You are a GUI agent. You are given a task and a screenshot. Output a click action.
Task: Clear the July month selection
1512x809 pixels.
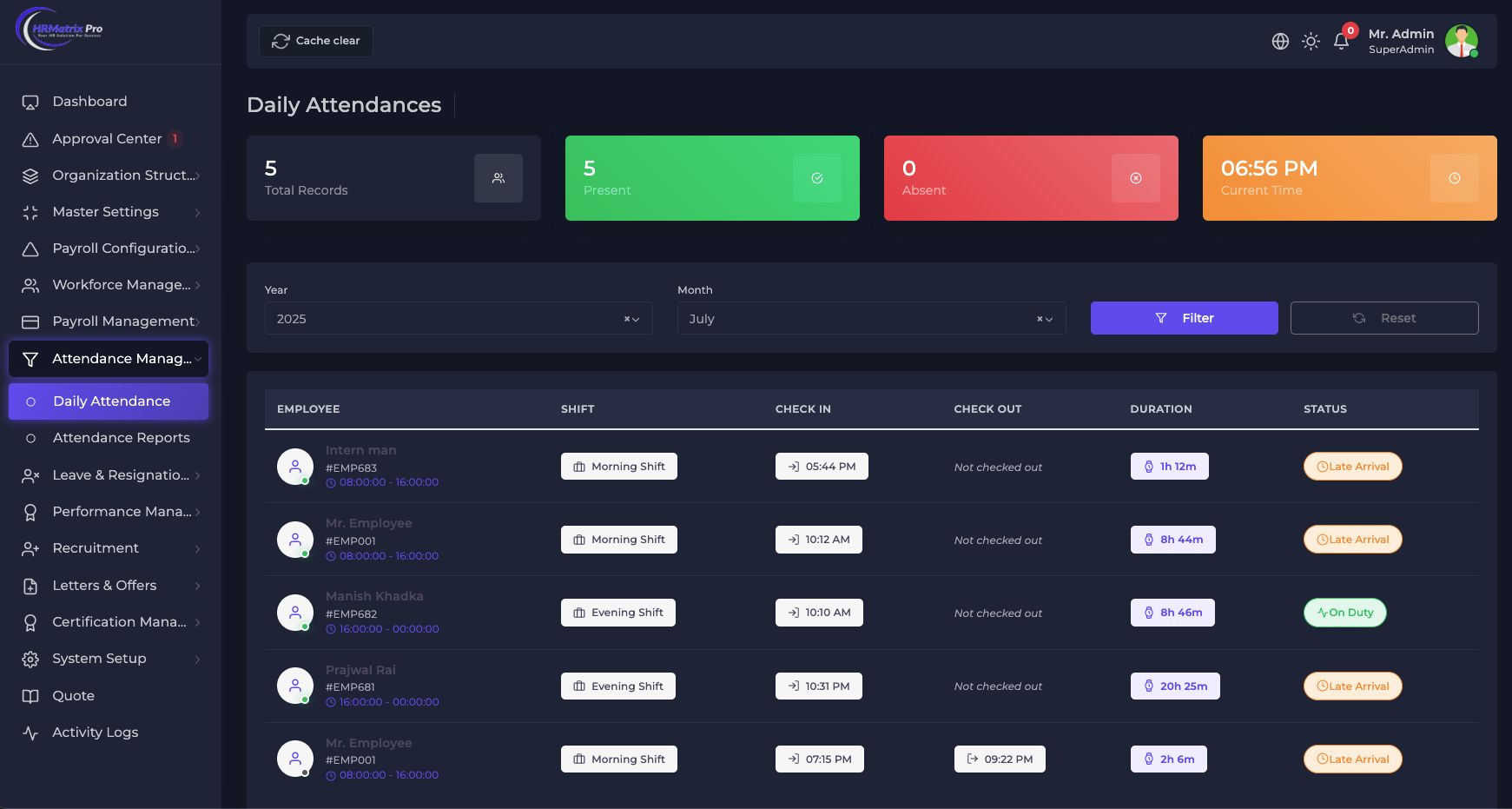coord(1040,319)
